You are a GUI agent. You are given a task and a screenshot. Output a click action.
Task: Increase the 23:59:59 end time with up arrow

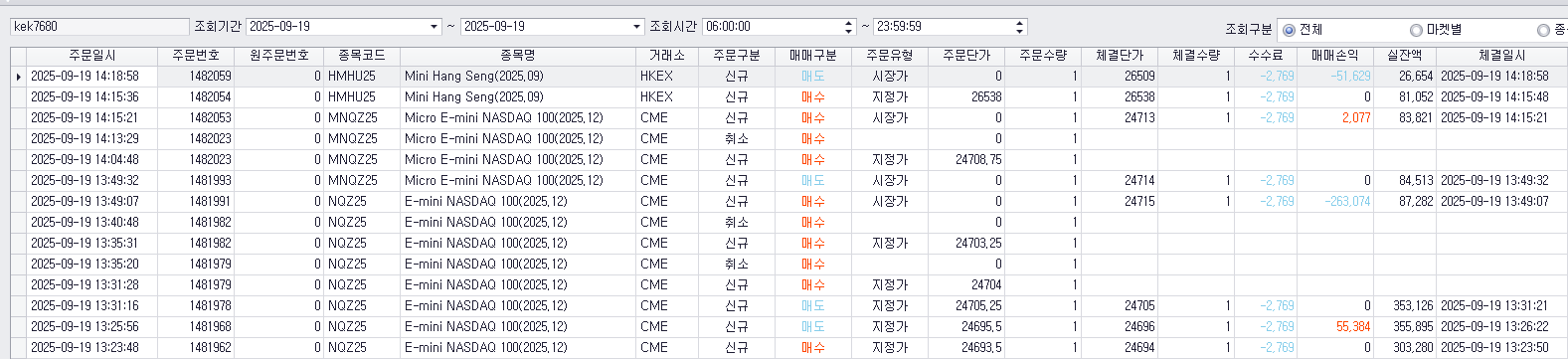pos(1020,23)
